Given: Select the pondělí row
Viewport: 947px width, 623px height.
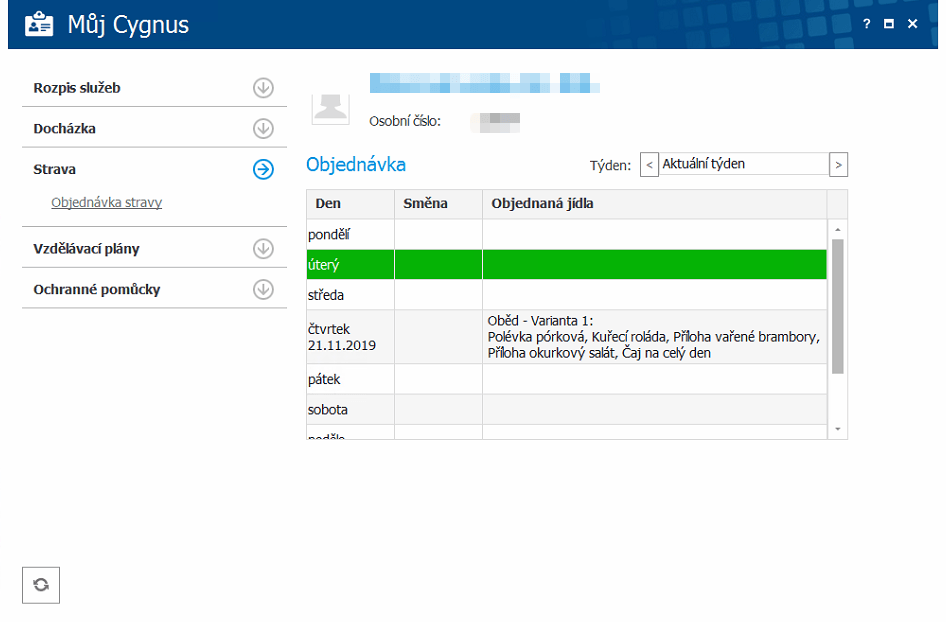Looking at the screenshot, I should point(567,234).
